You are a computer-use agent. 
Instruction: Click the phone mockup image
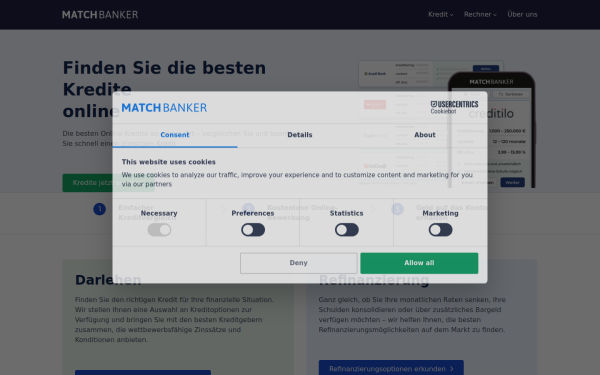coord(492,130)
